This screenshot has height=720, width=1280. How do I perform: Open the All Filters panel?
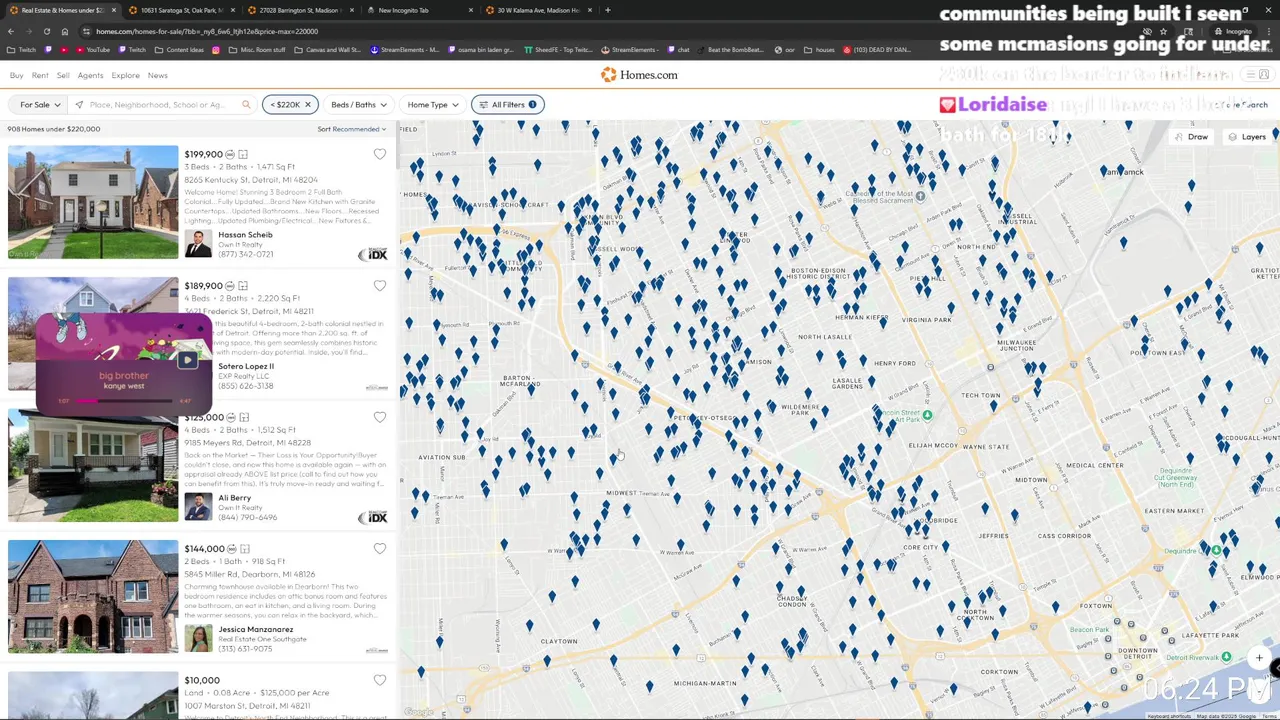pos(507,104)
